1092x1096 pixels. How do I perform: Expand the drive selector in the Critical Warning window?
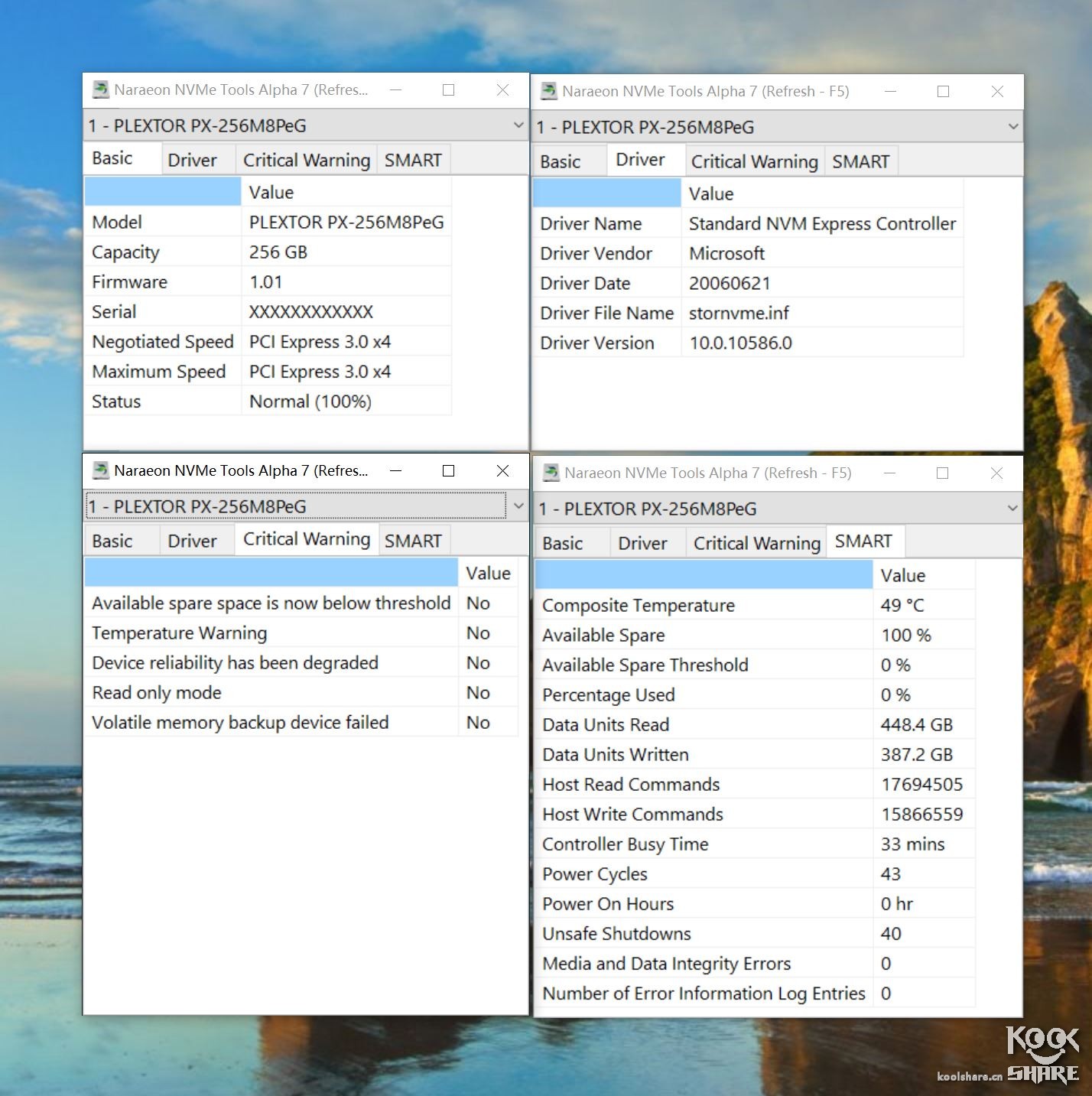click(x=518, y=506)
